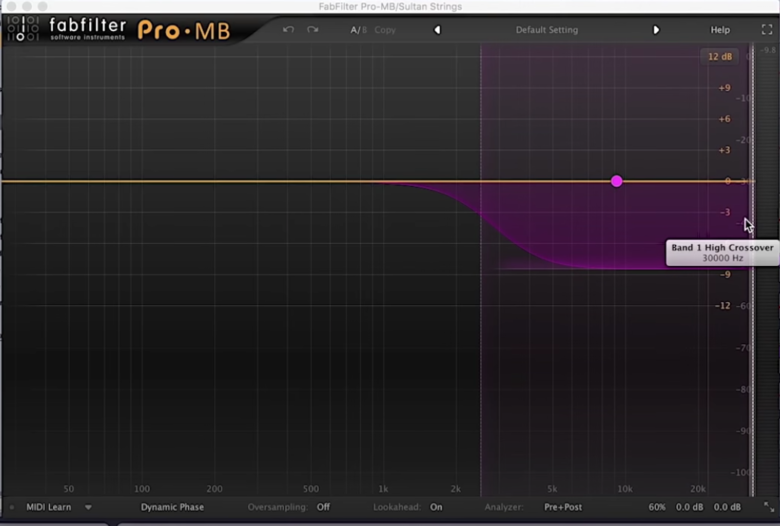Click the rightmost 0.0 dB level value
780x526 pixels.
point(727,507)
